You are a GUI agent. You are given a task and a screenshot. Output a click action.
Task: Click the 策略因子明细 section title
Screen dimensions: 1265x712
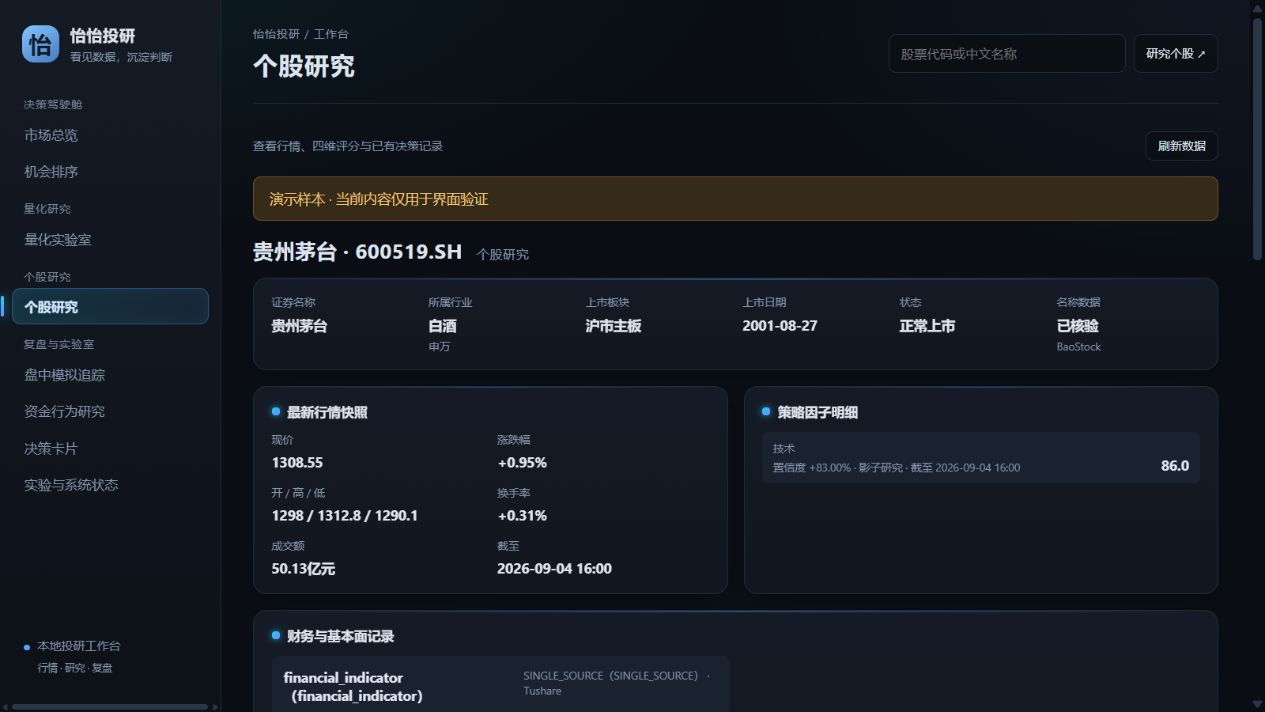[x=817, y=412]
